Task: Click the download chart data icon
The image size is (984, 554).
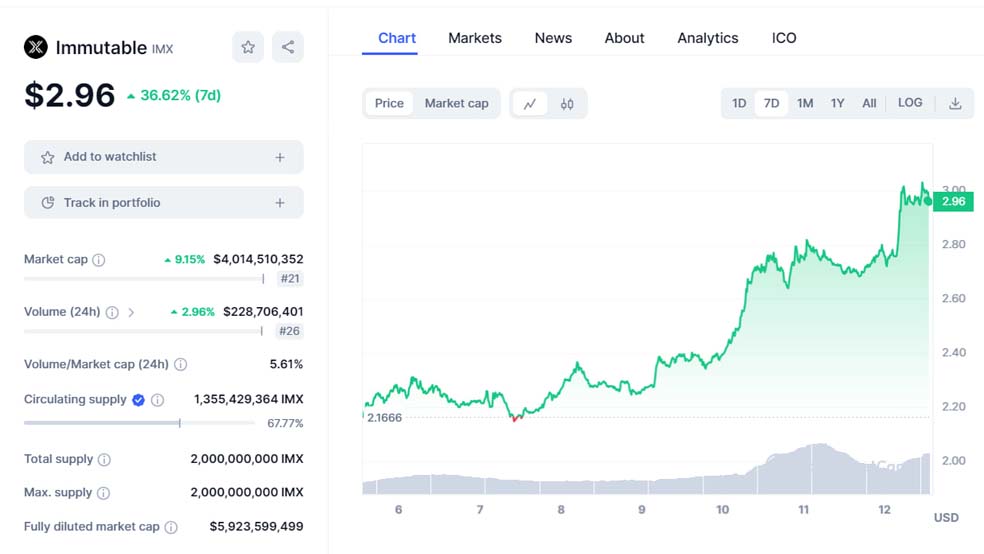Action: [x=955, y=103]
